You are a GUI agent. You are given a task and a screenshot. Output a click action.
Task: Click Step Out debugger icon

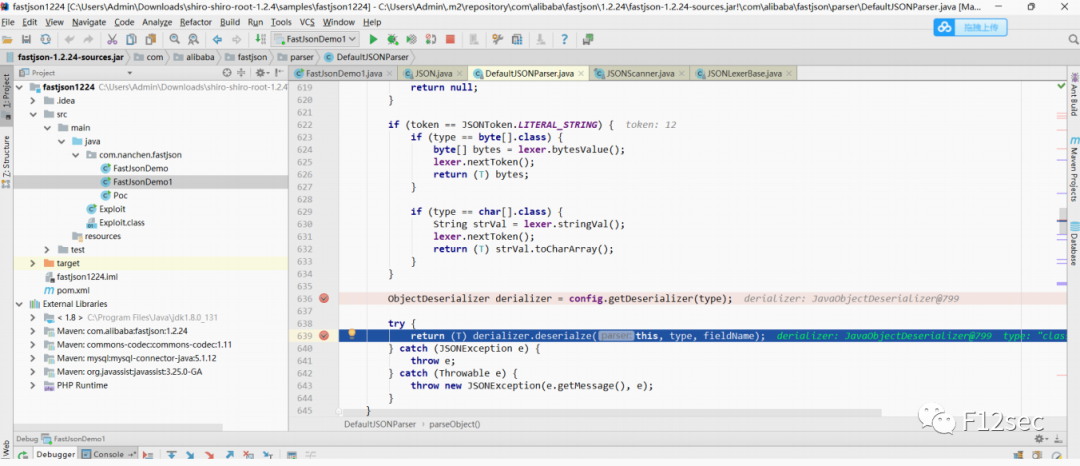click(230, 455)
